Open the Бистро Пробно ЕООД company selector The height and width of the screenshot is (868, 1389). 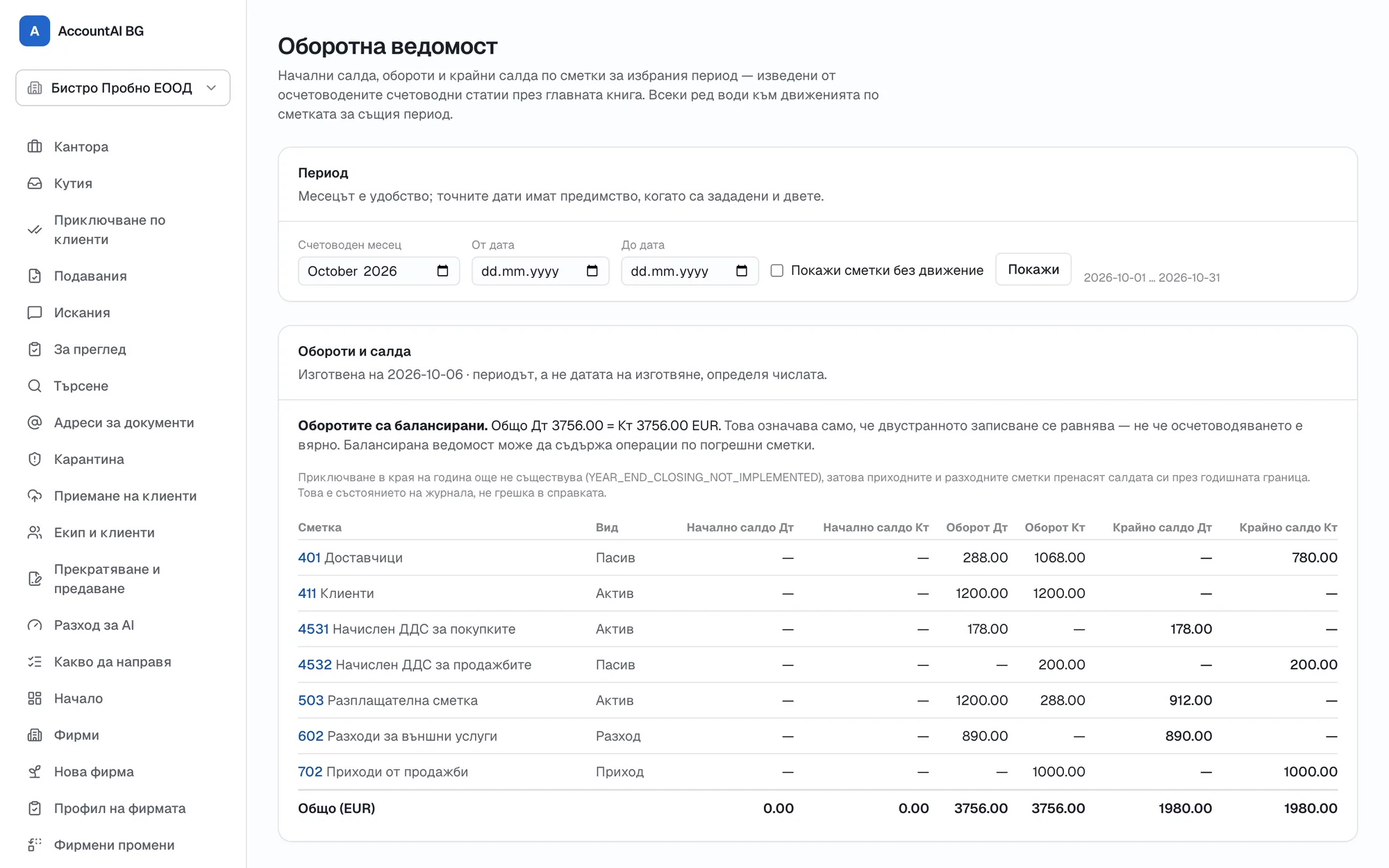point(123,87)
